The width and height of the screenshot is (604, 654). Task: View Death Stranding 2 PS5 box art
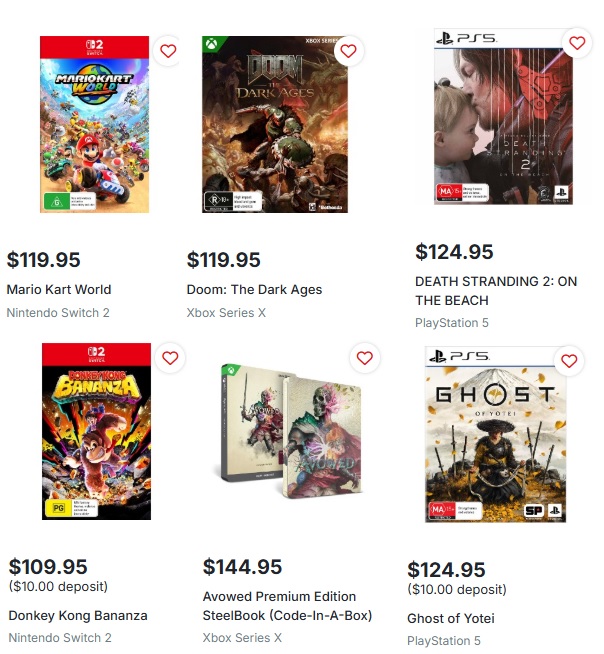pyautogui.click(x=503, y=116)
